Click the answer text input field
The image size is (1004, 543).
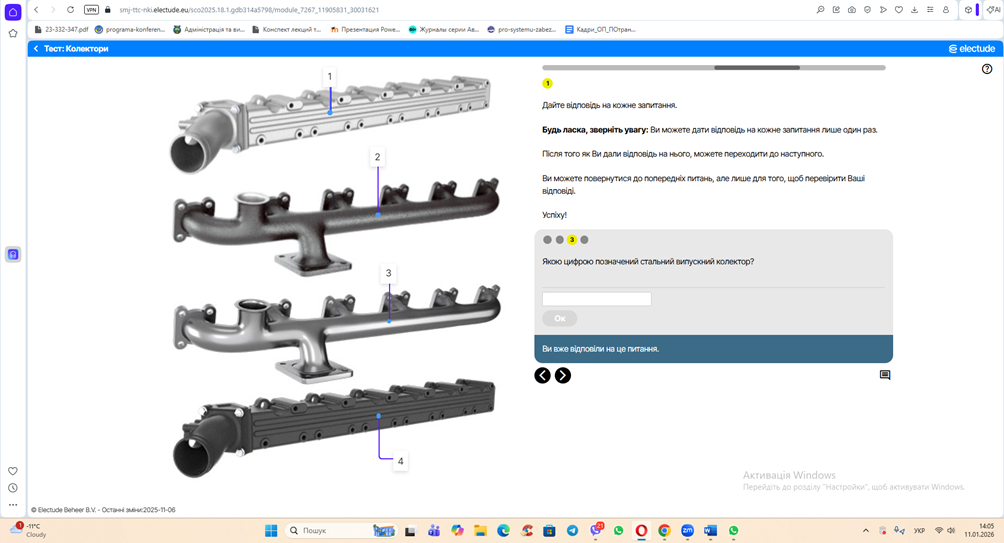(596, 299)
